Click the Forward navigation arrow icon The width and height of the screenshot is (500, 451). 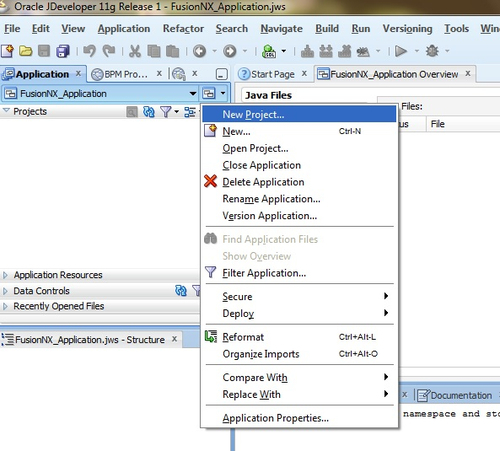click(x=230, y=51)
